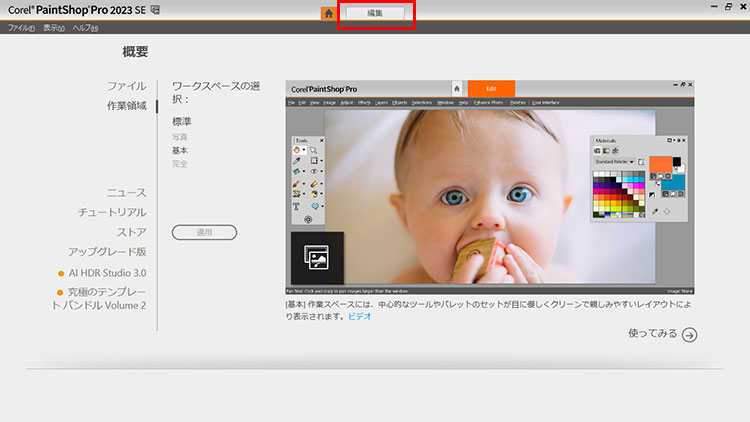Open the 表示(V) menu

click(x=54, y=28)
